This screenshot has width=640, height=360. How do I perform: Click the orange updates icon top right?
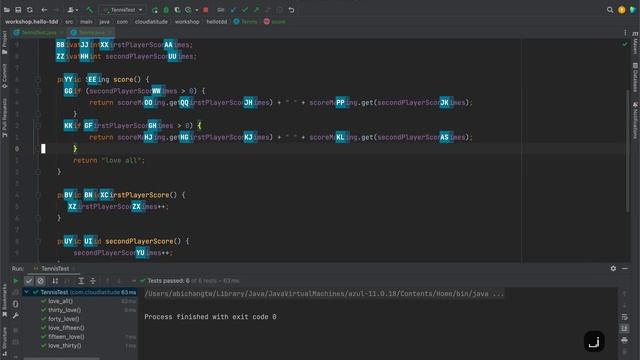pos(622,10)
